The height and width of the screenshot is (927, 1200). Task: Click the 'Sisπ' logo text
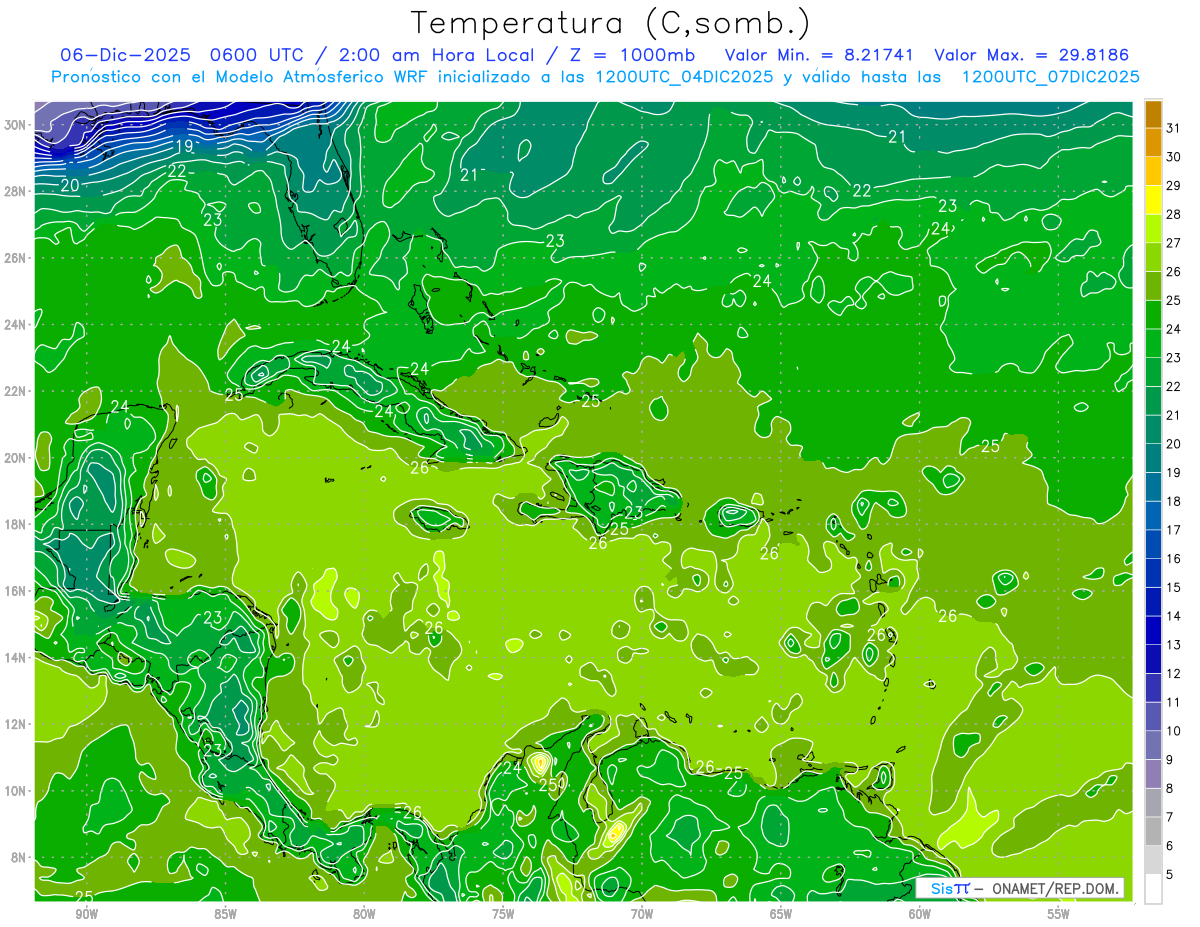point(949,888)
